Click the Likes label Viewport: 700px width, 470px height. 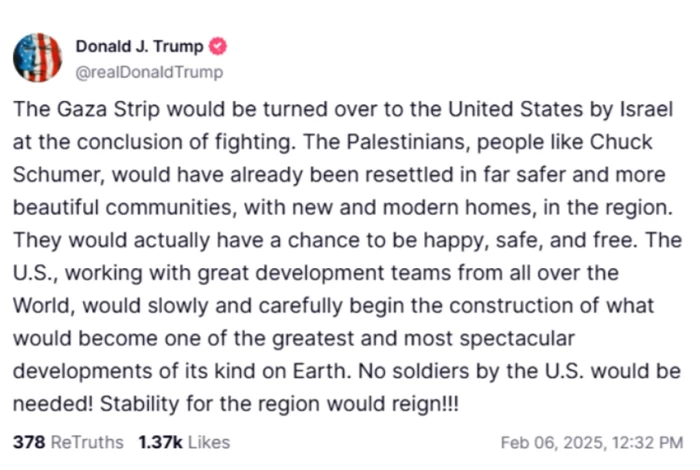tap(207, 442)
